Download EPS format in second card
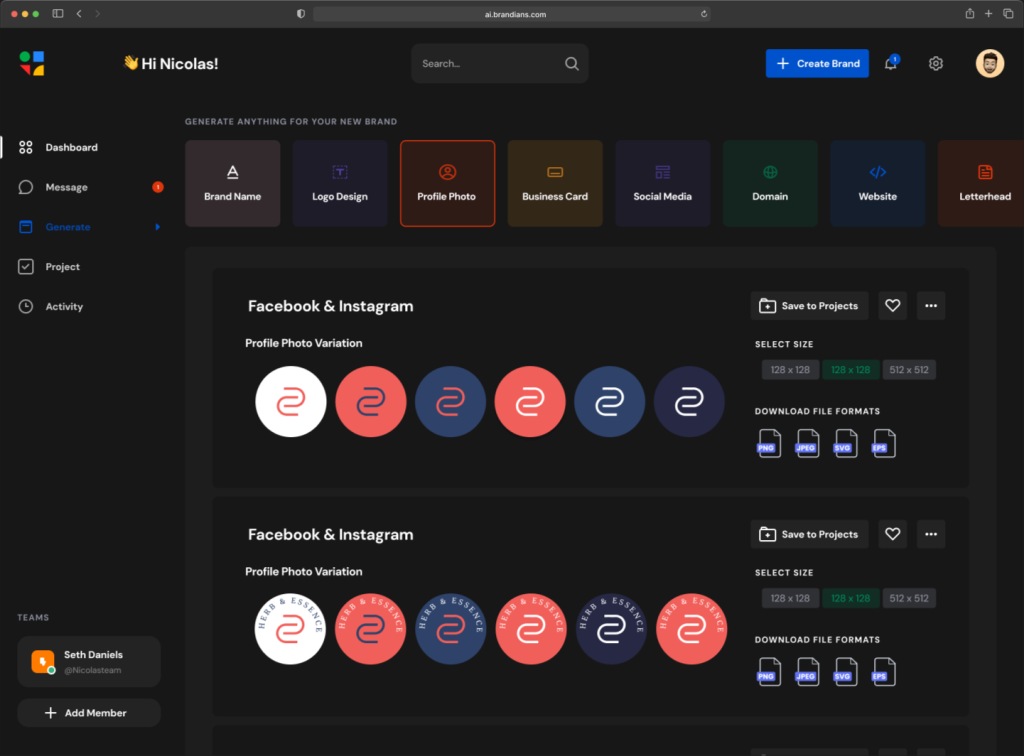Viewport: 1024px width, 756px height. [x=883, y=672]
